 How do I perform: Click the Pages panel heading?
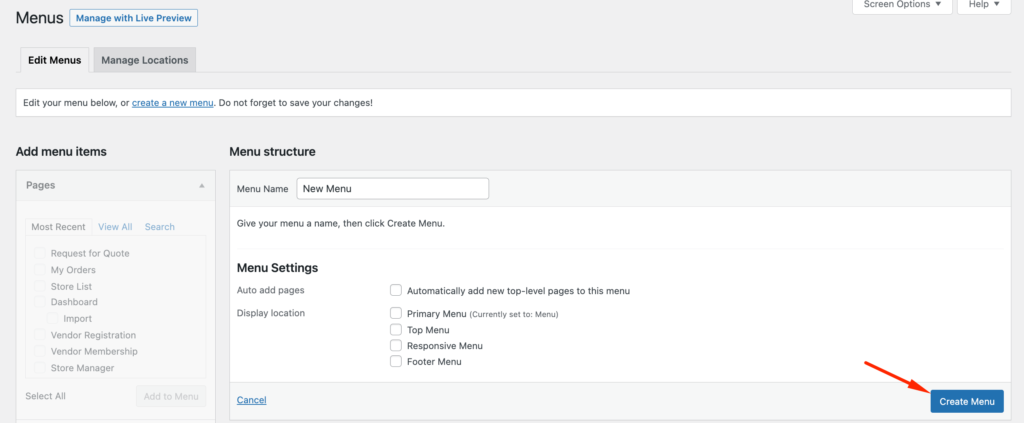[40, 185]
